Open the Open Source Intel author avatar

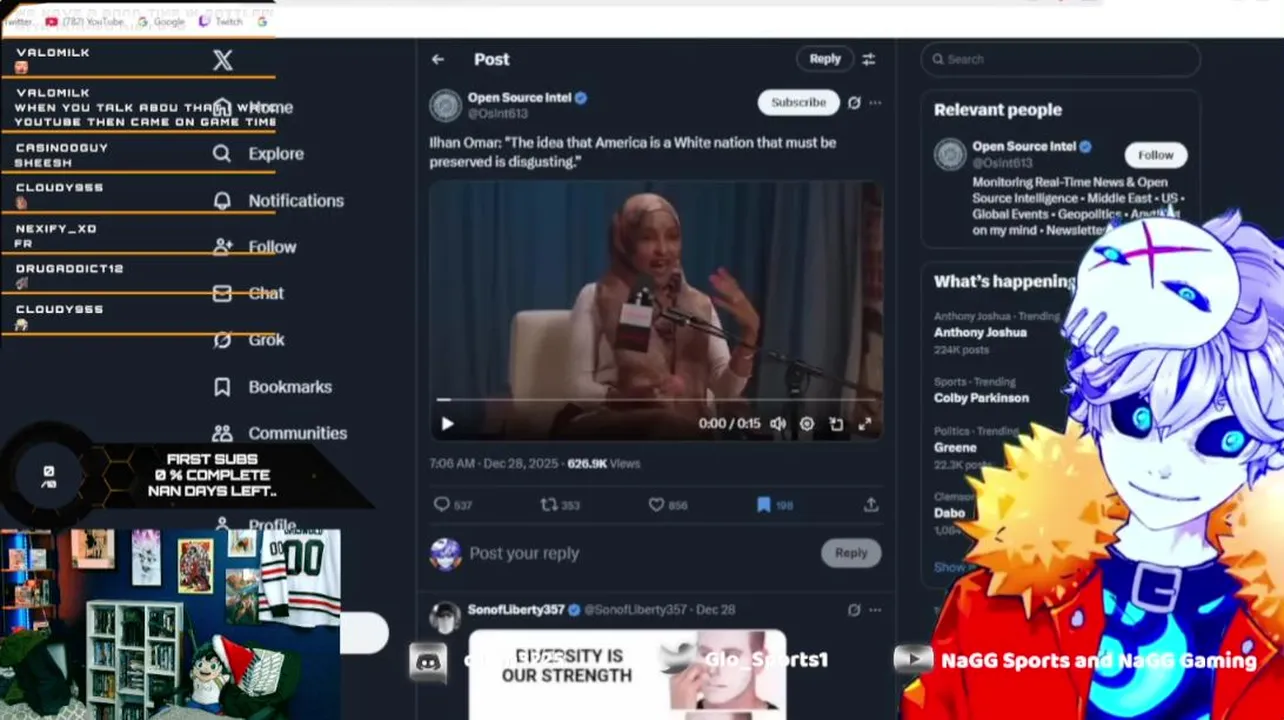coord(446,105)
